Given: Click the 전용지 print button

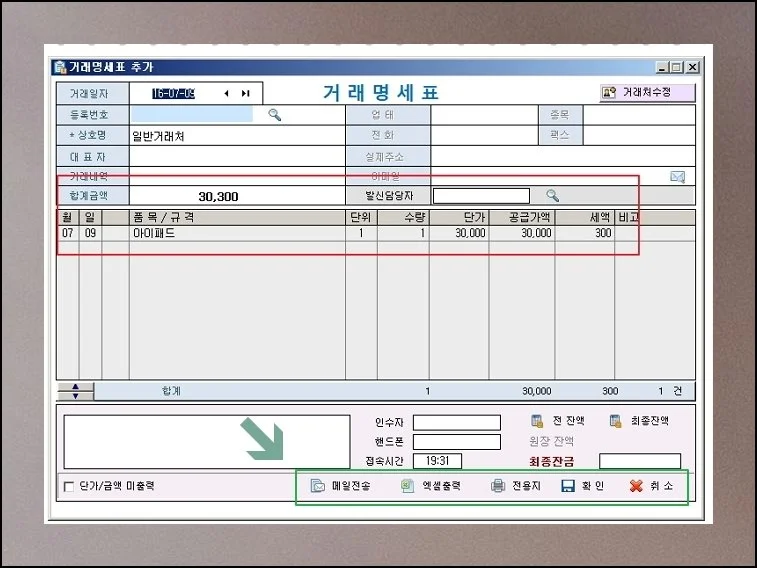Looking at the screenshot, I should point(516,485).
